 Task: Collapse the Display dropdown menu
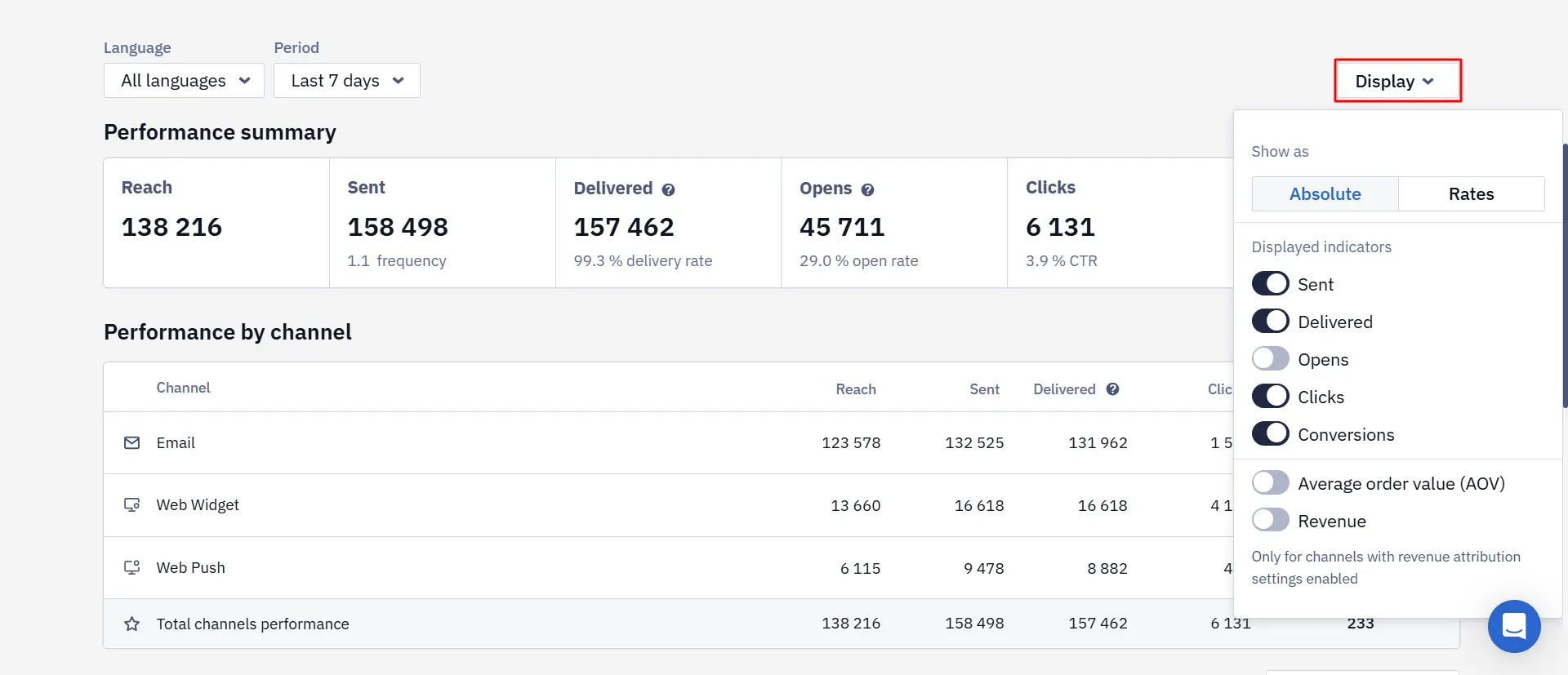pos(1397,81)
